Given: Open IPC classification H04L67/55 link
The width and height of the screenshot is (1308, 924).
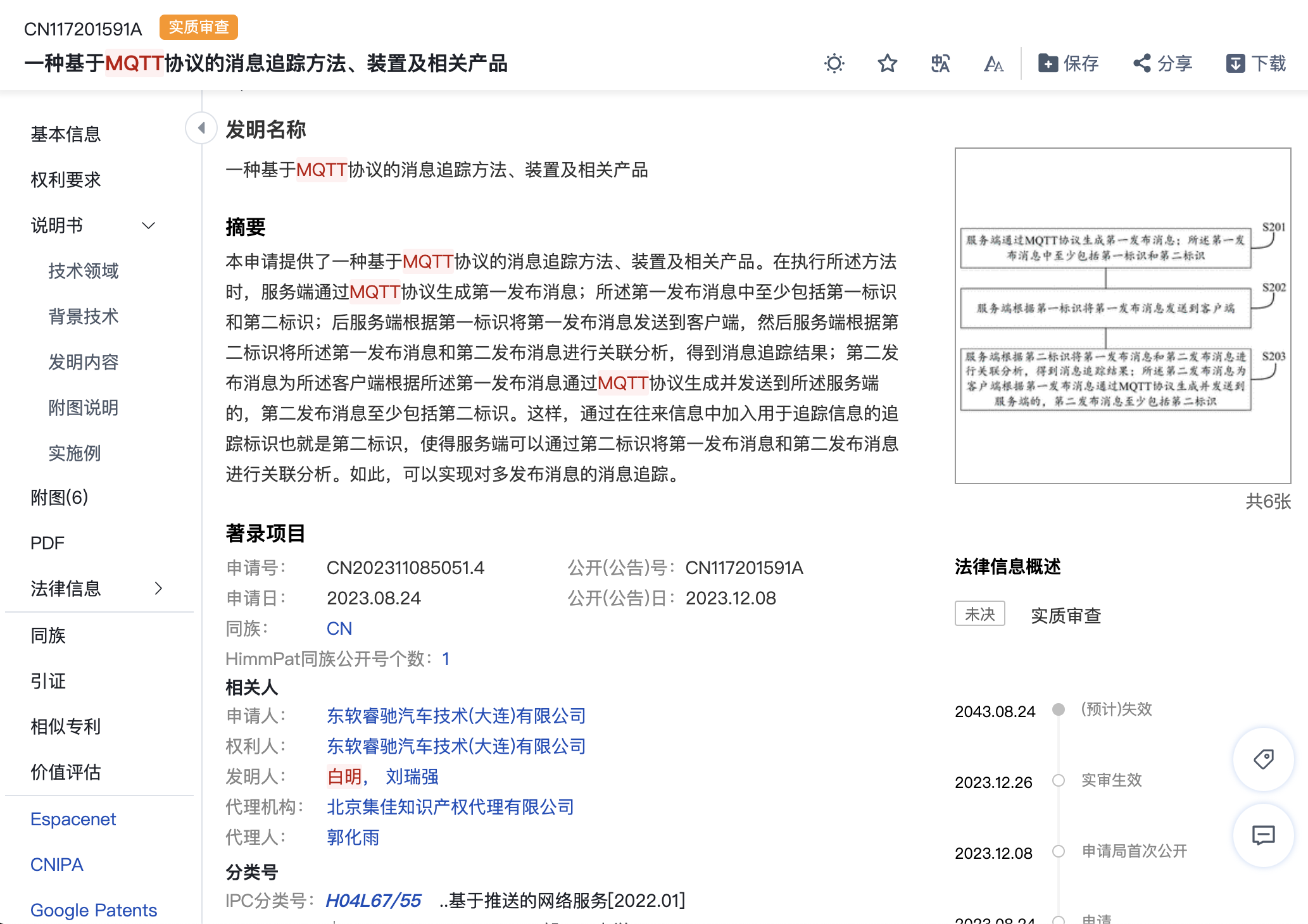Looking at the screenshot, I should [x=374, y=900].
